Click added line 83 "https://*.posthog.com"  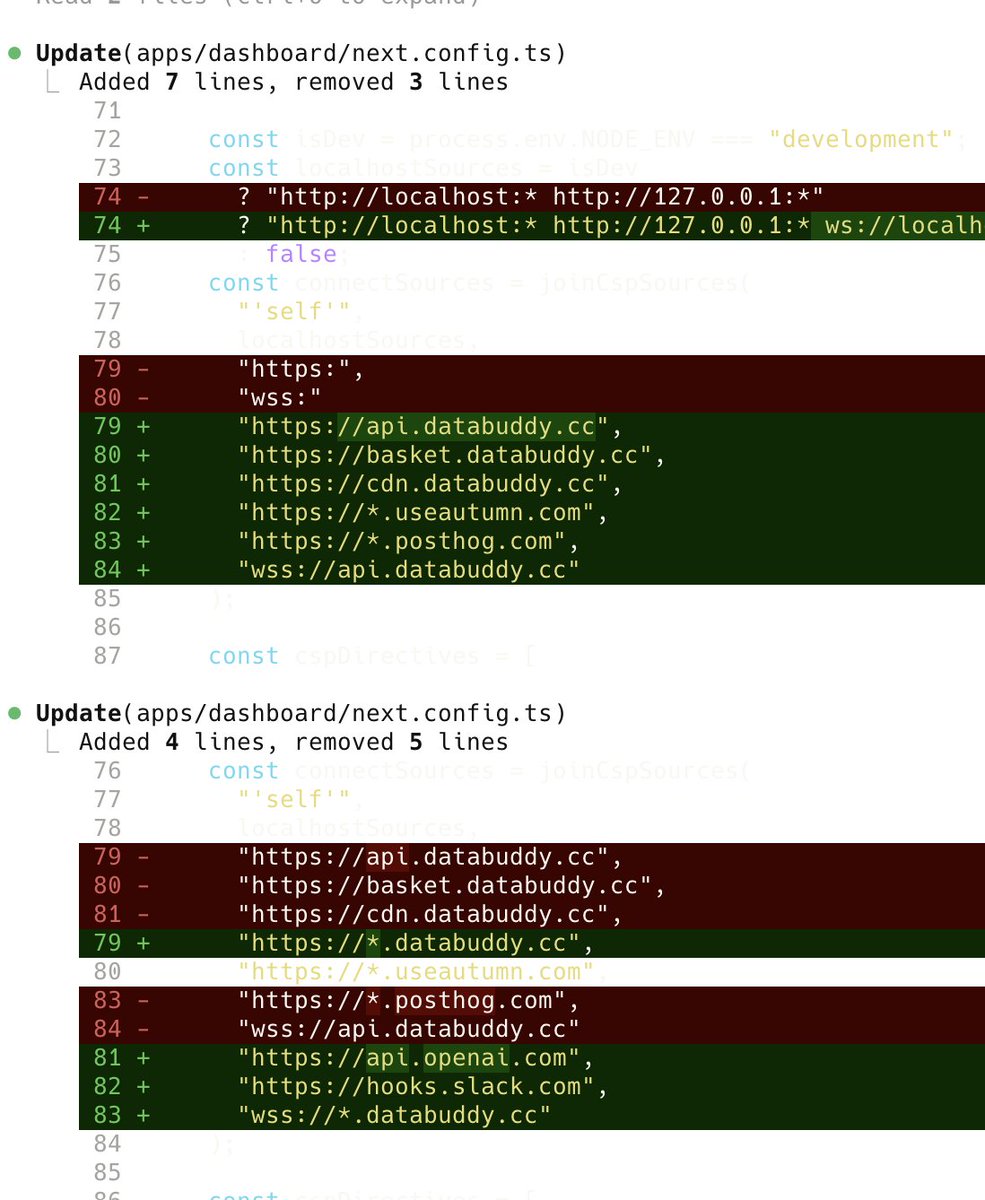click(x=532, y=542)
